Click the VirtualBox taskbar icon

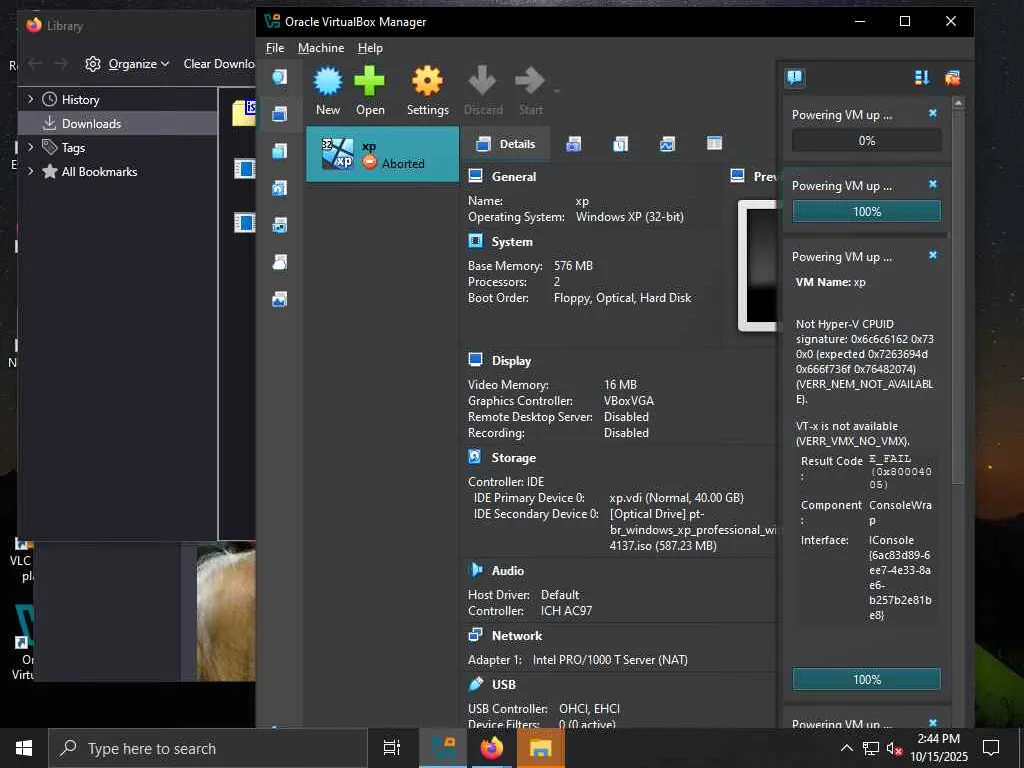pos(443,748)
